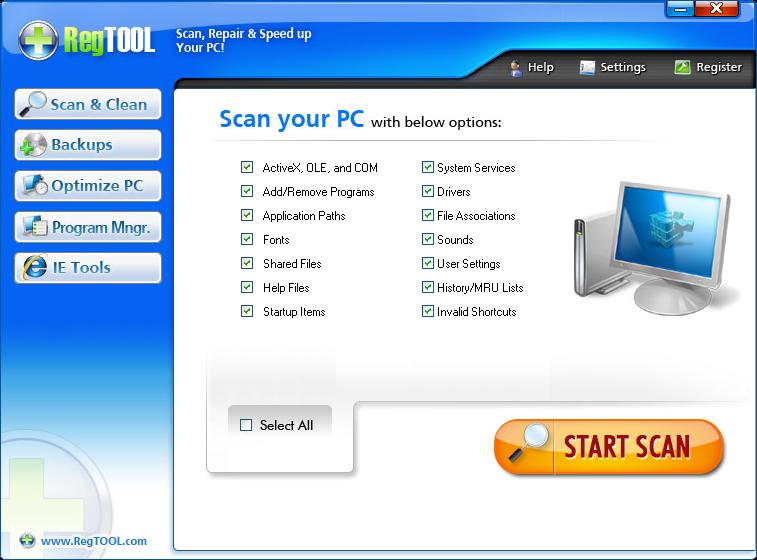
Task: Uncheck Application Paths option
Action: (x=247, y=215)
